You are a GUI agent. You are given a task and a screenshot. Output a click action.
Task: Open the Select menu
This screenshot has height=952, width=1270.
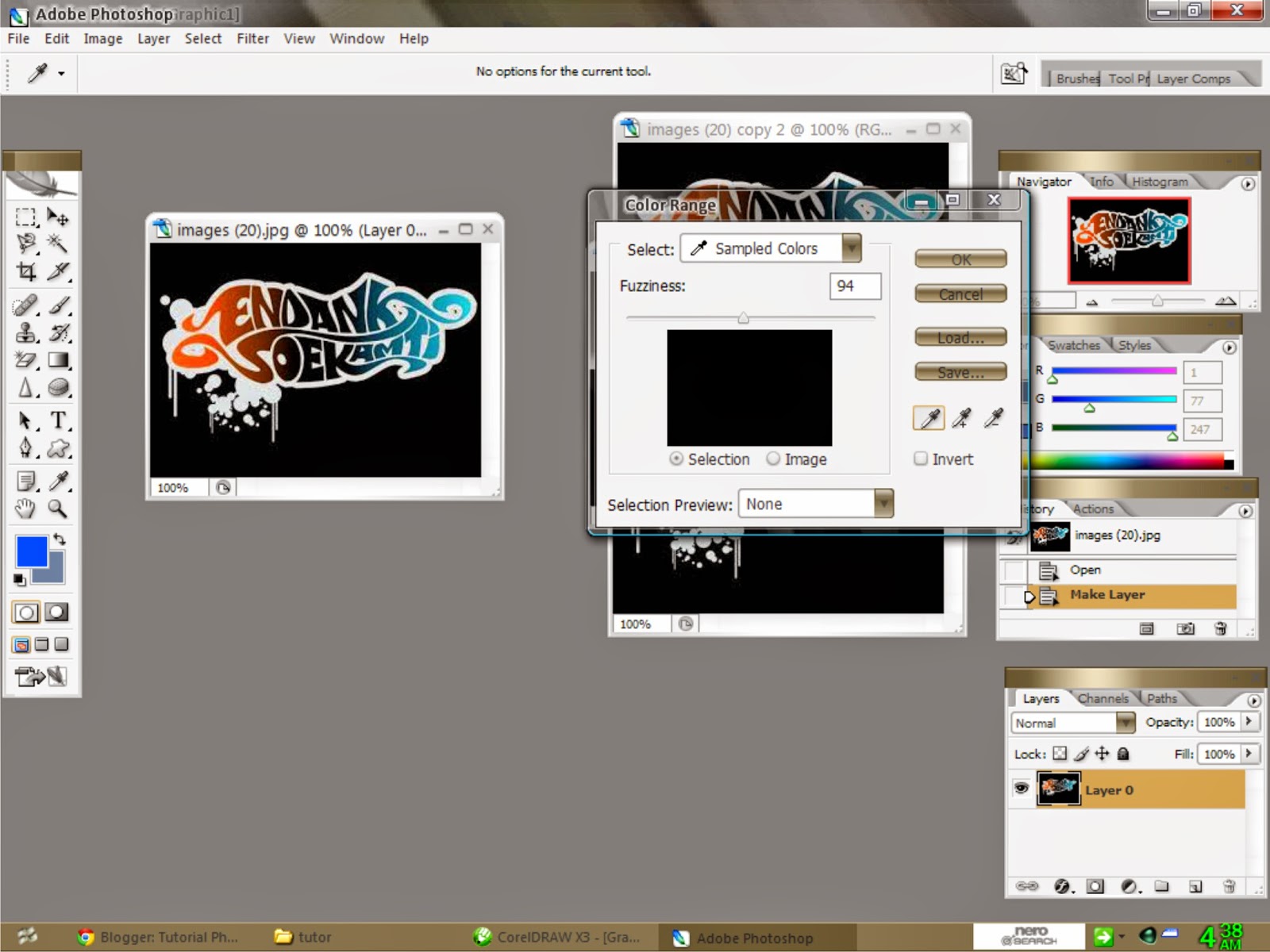coord(203,38)
